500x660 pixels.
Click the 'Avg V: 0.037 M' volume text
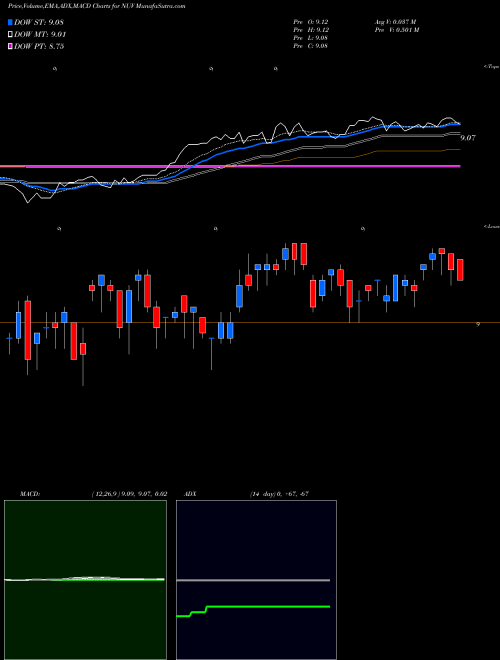pos(395,21)
